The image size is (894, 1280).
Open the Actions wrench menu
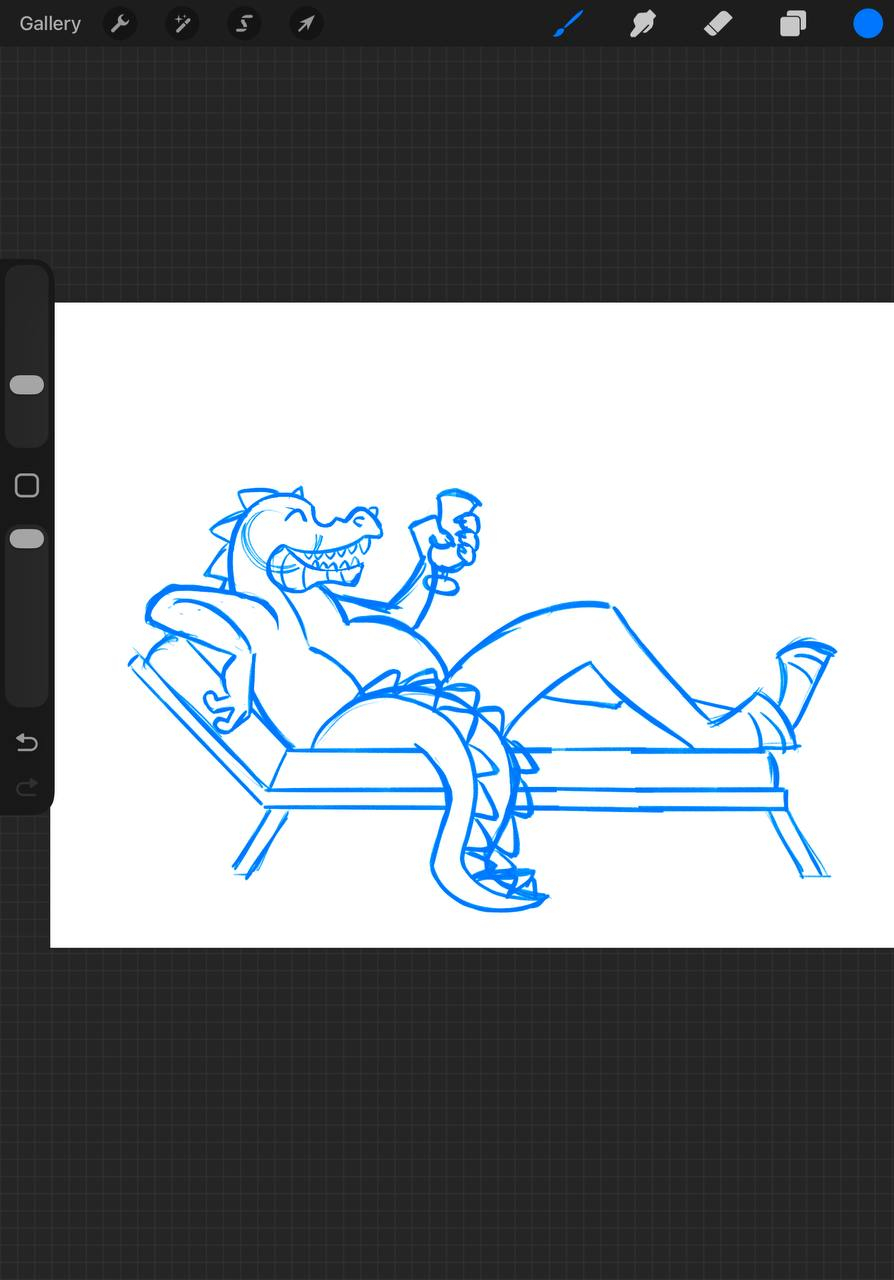pos(120,23)
